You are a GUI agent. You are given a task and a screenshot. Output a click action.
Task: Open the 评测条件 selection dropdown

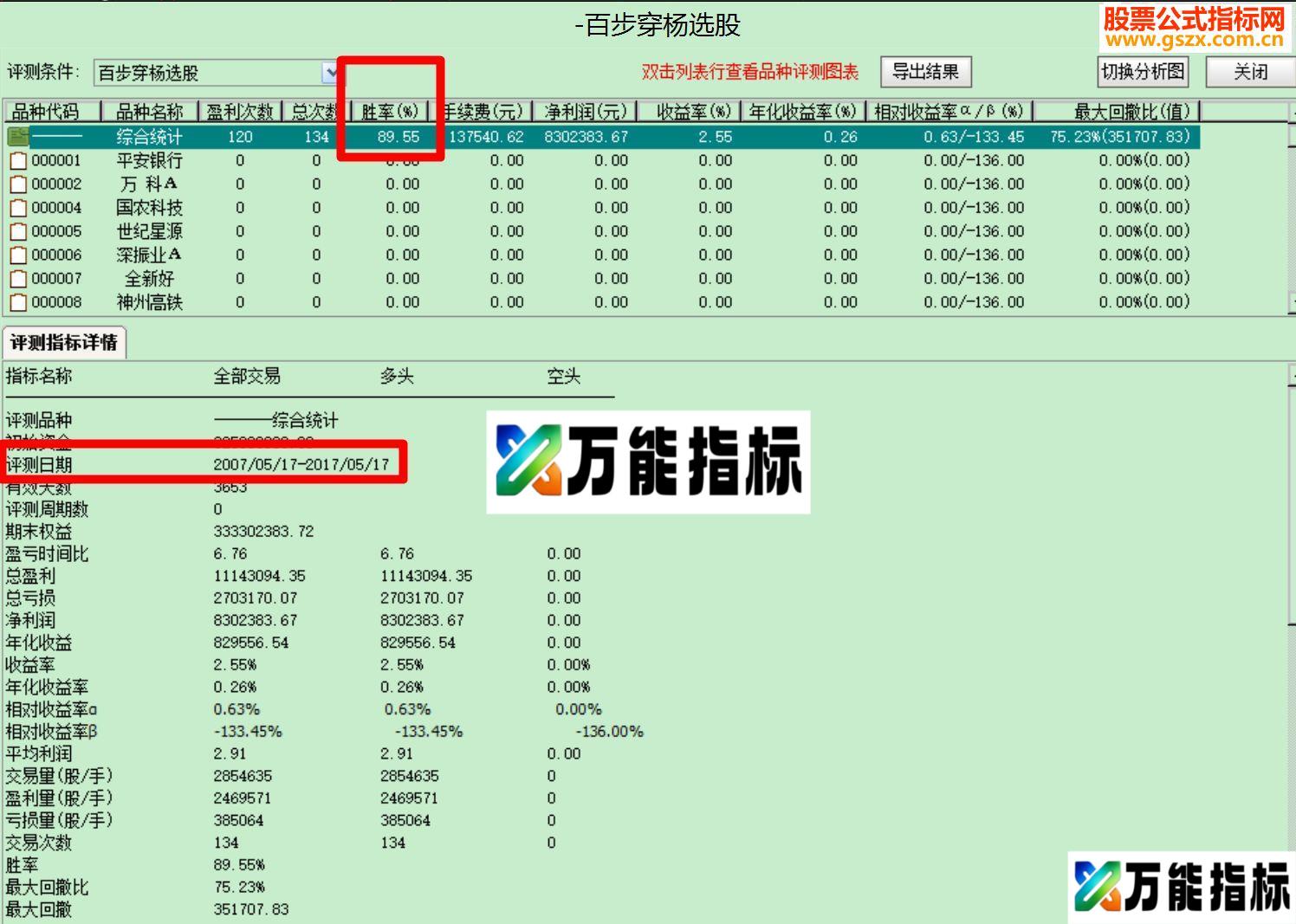click(x=332, y=73)
